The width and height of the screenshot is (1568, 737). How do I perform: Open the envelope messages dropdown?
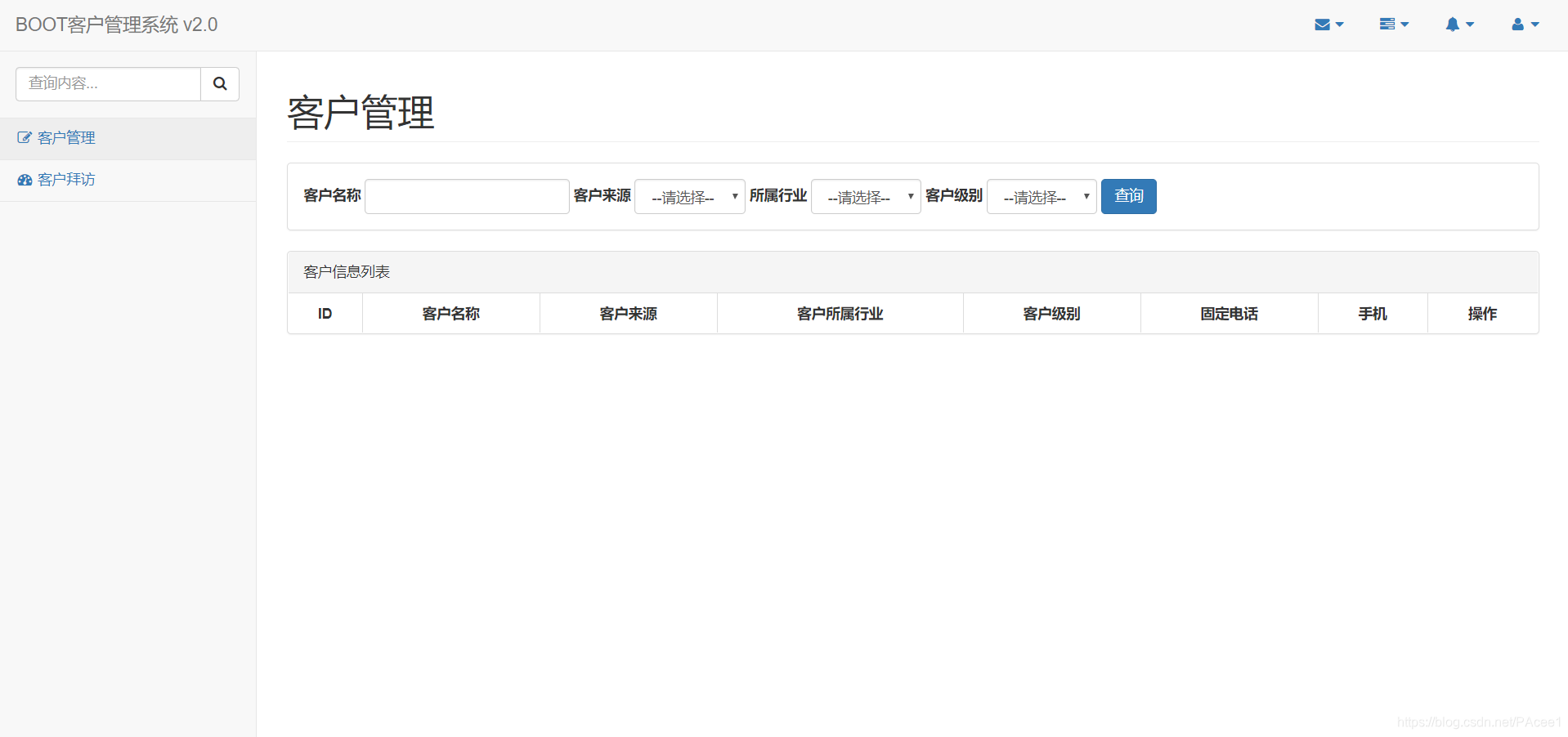(x=1328, y=25)
